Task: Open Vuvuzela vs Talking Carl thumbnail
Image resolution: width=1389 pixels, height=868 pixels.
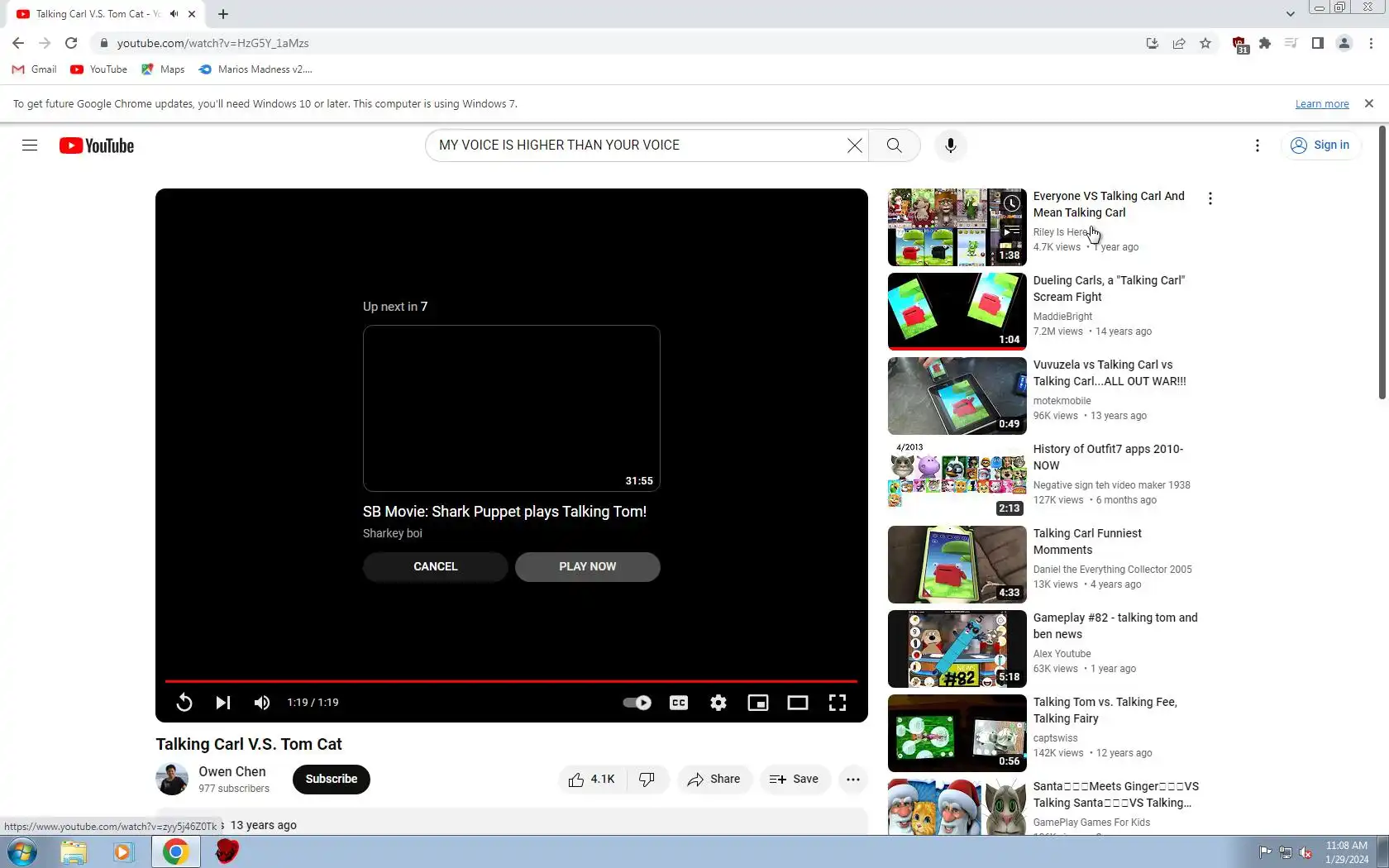Action: [957, 396]
